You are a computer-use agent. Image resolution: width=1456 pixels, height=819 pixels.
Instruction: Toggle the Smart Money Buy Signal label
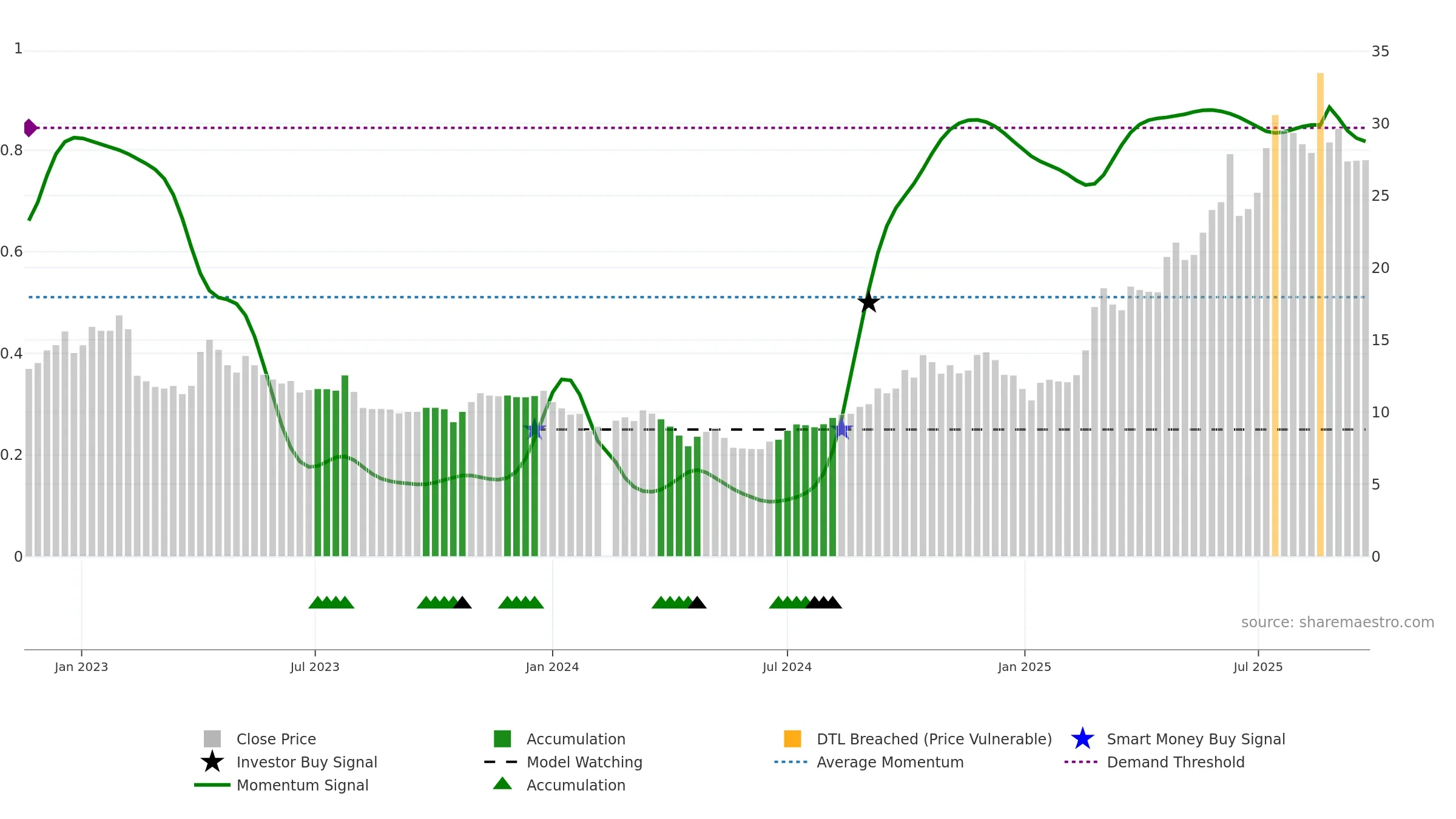1196,739
